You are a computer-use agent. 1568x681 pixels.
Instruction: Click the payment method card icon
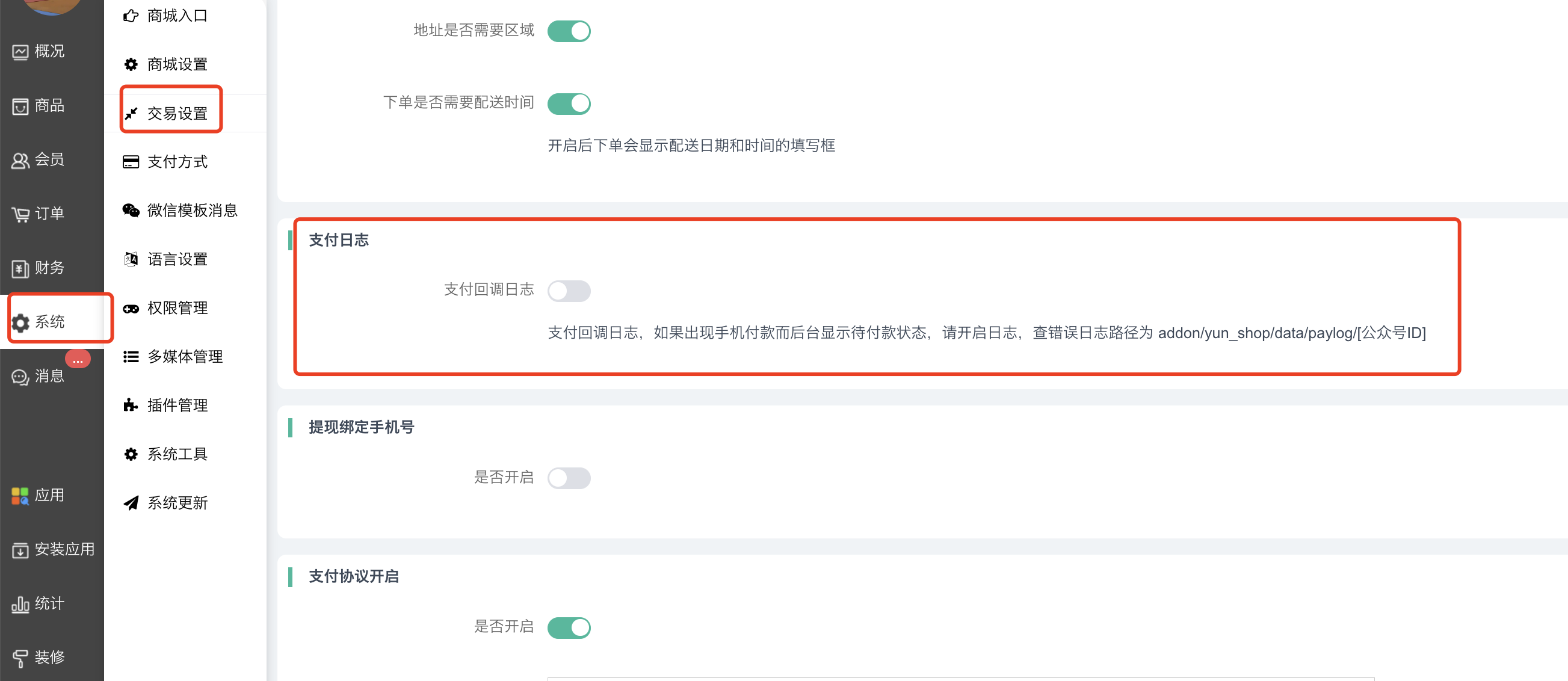coord(130,162)
